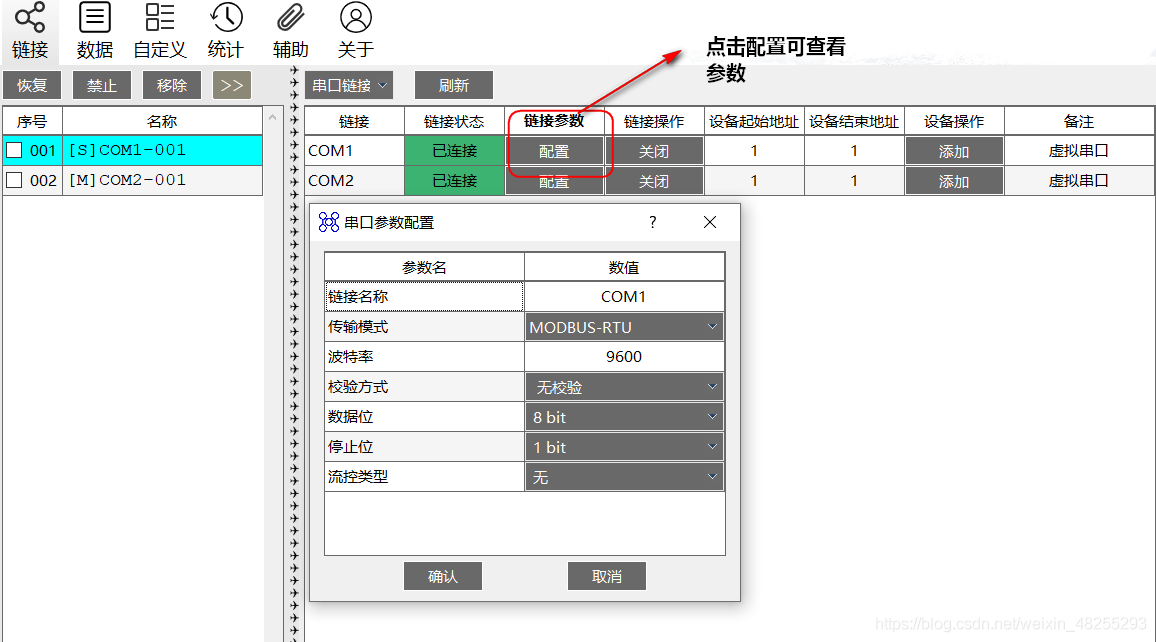The height and width of the screenshot is (642, 1156).
Task: Open the 数据位 8 bit dropdown
Action: pyautogui.click(x=624, y=417)
